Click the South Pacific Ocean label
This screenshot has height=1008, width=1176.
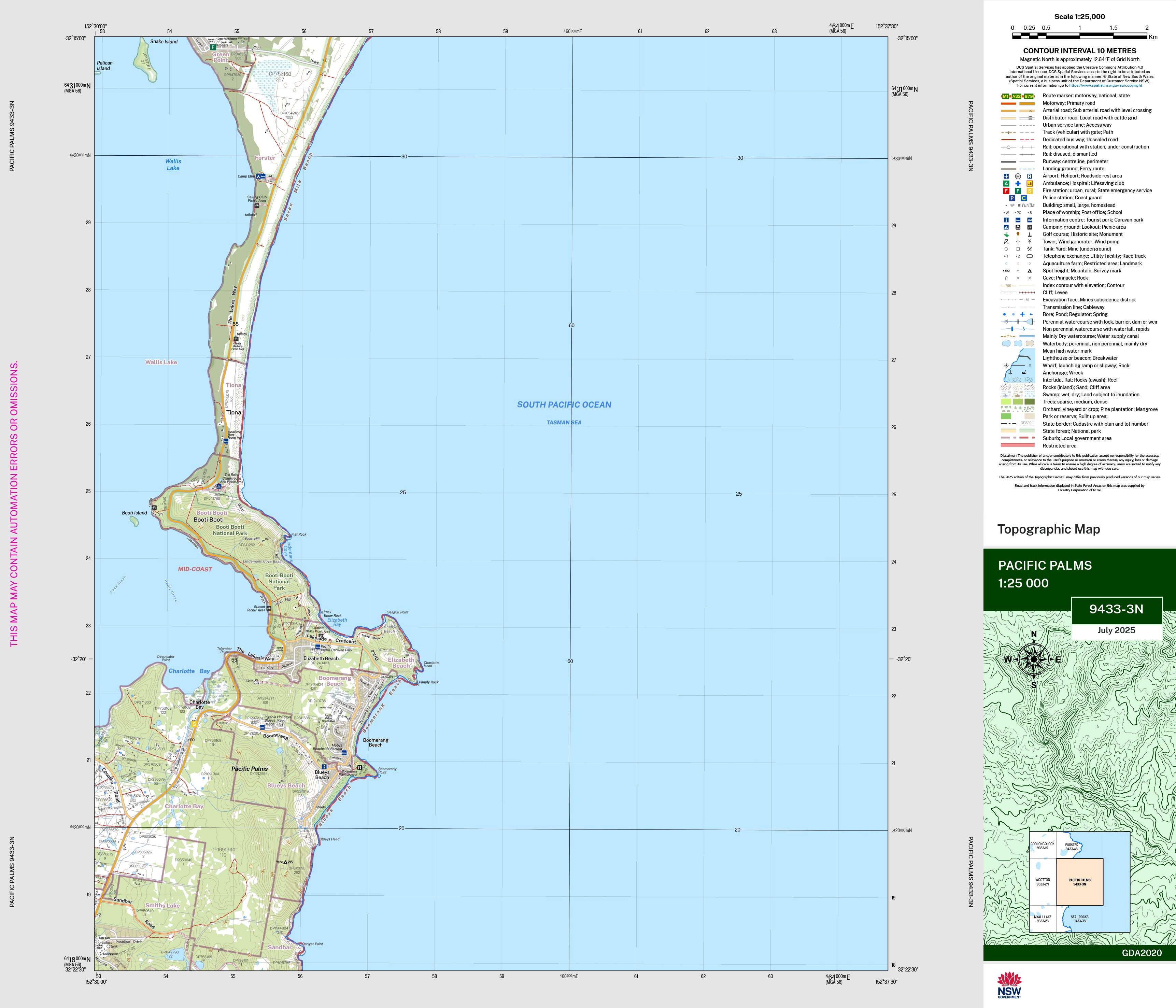(564, 405)
